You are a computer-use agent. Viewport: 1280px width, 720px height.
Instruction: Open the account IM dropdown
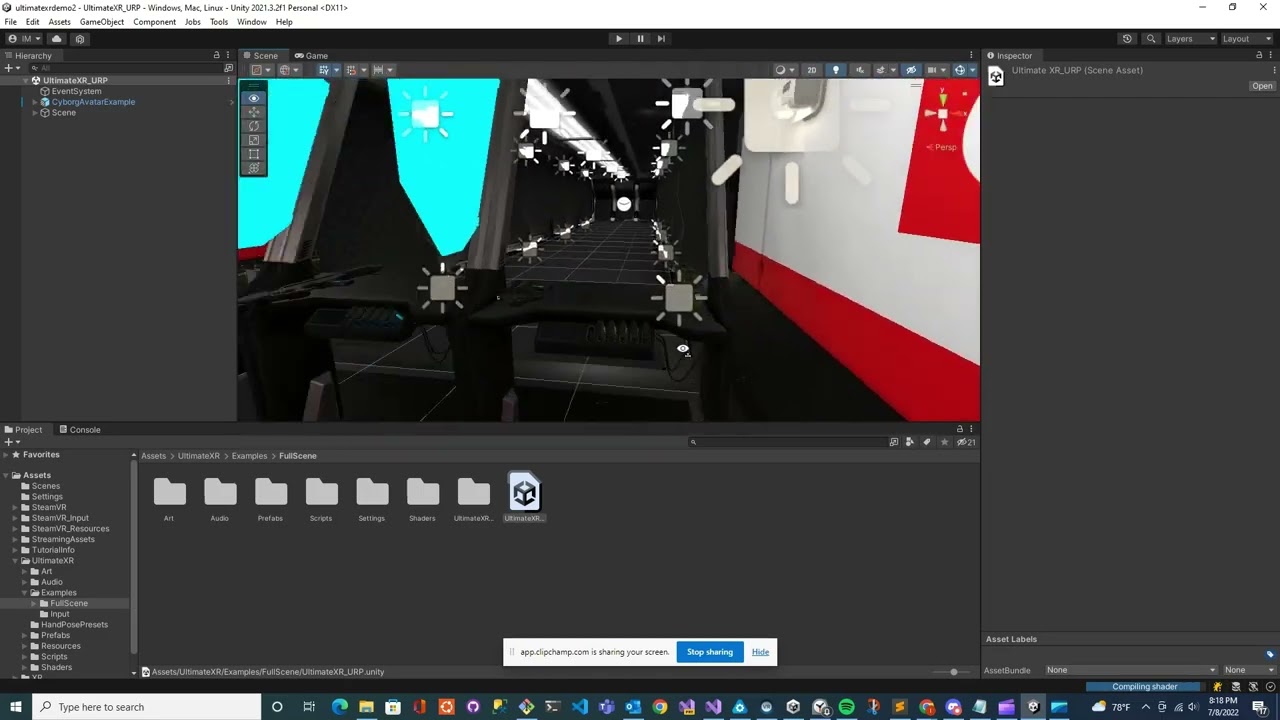click(24, 39)
